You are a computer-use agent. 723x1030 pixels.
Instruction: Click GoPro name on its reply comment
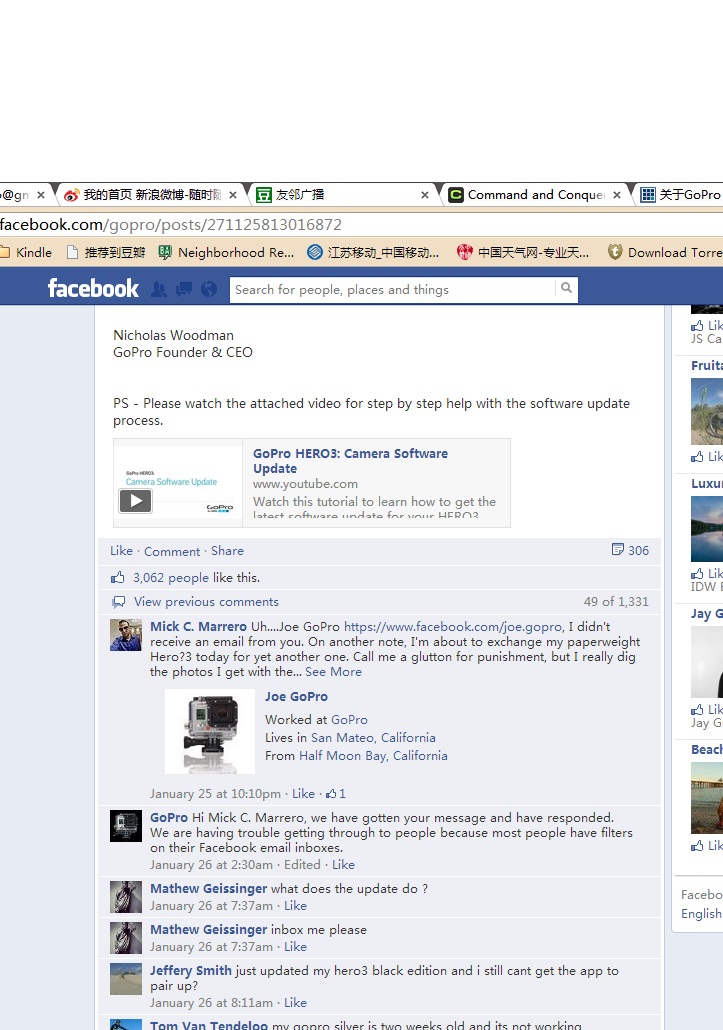coord(169,818)
